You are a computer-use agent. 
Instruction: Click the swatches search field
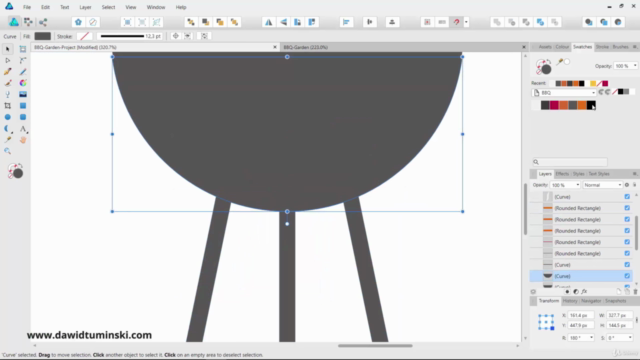coord(570,162)
